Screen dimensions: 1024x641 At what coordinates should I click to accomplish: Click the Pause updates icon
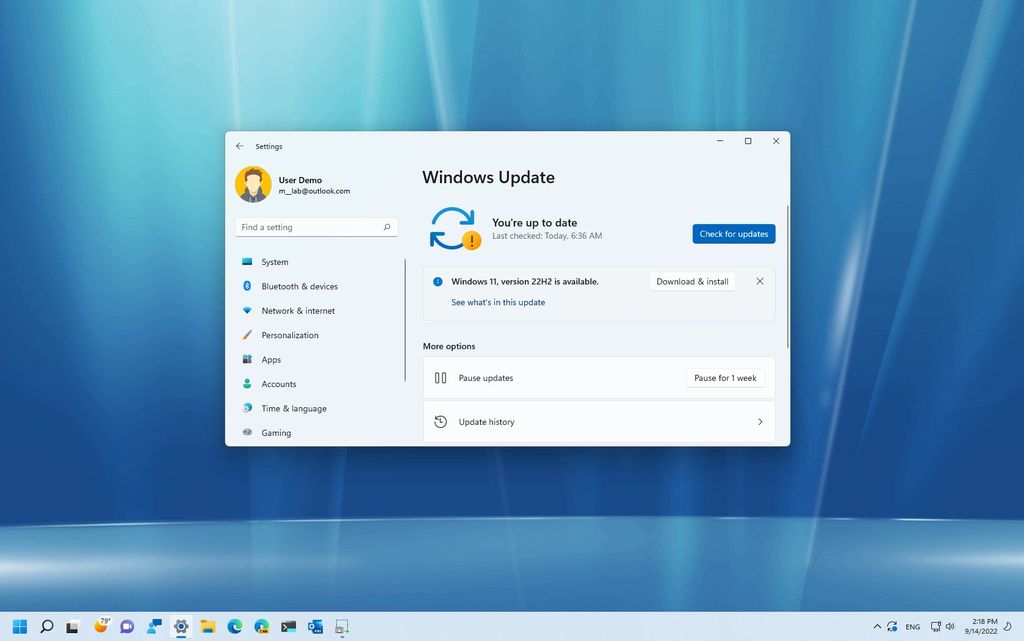441,378
